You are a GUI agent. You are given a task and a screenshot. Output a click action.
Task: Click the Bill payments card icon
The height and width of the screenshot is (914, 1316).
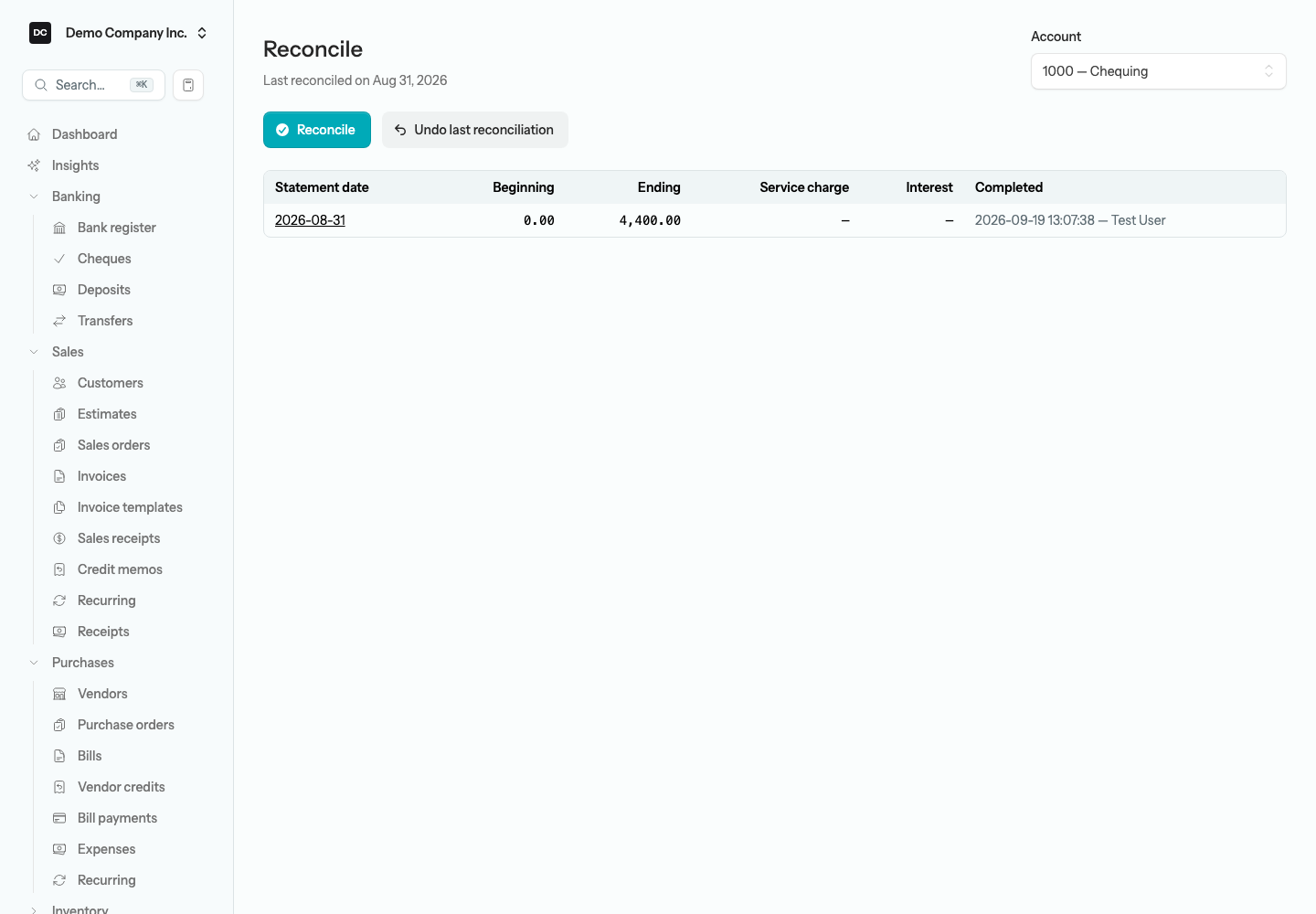[59, 818]
